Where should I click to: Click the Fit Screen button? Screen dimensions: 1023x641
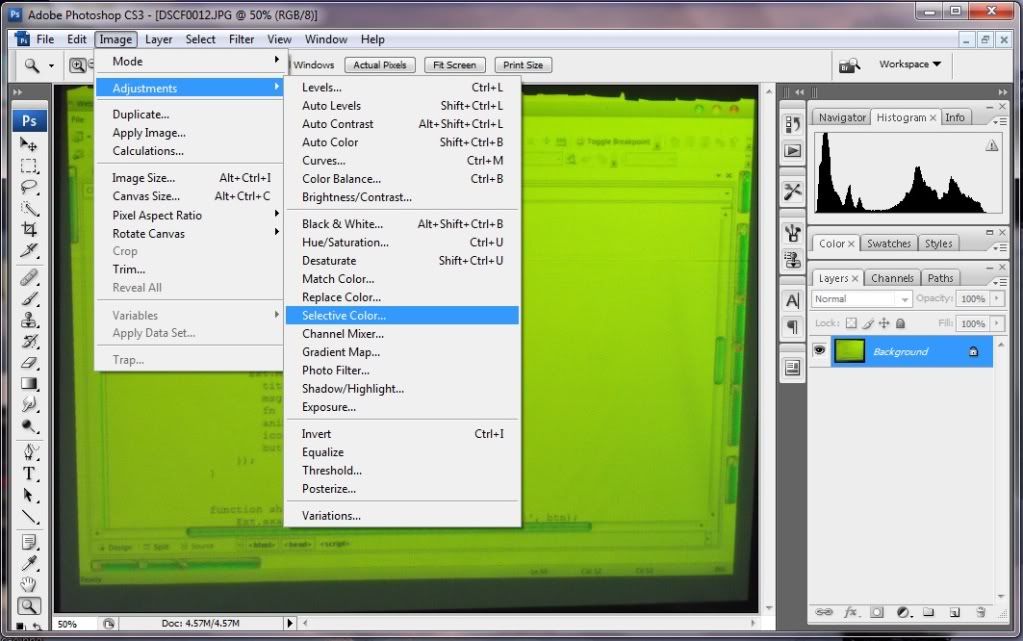pyautogui.click(x=454, y=65)
